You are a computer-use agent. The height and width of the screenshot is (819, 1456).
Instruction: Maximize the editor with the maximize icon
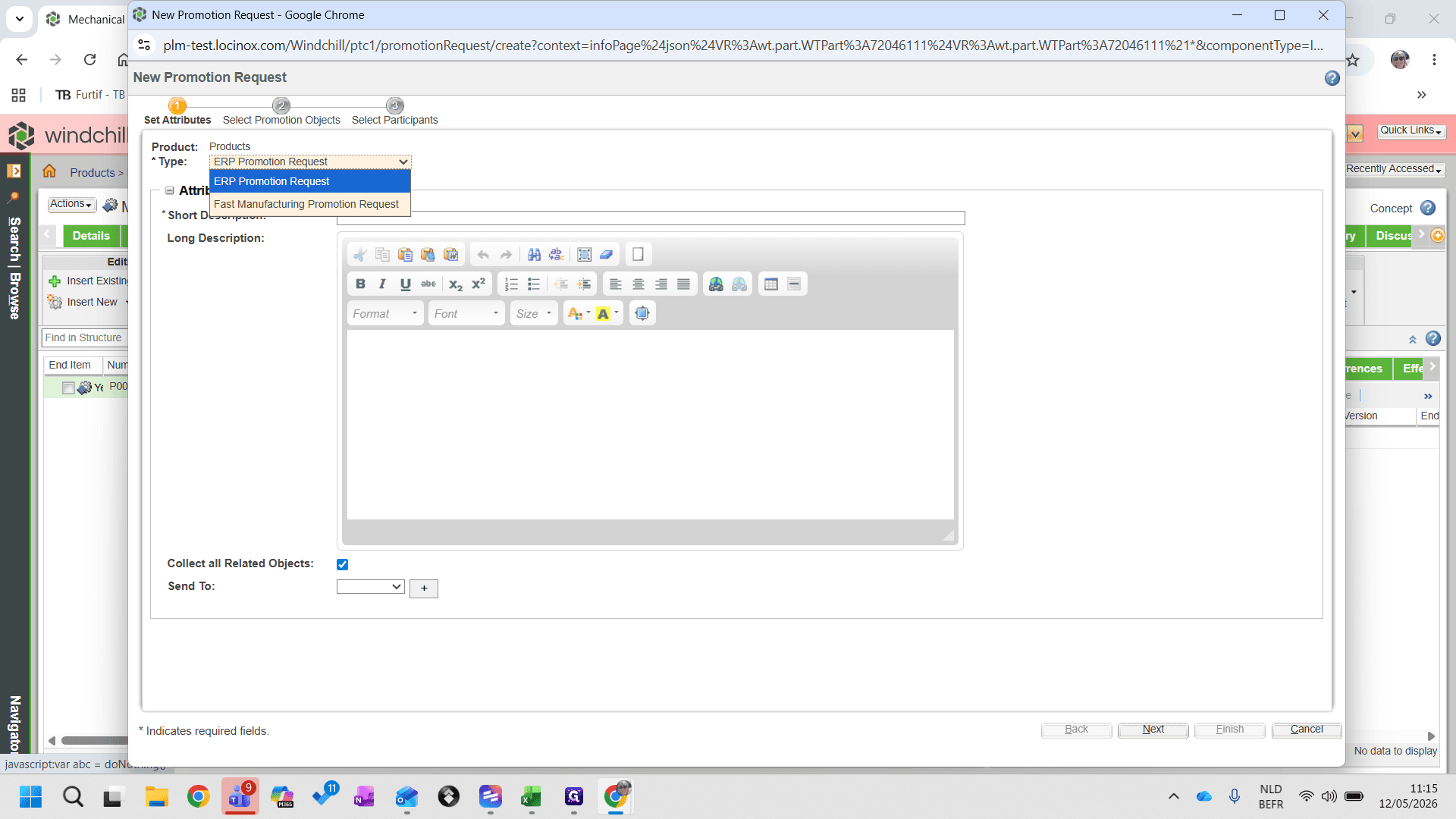click(642, 313)
